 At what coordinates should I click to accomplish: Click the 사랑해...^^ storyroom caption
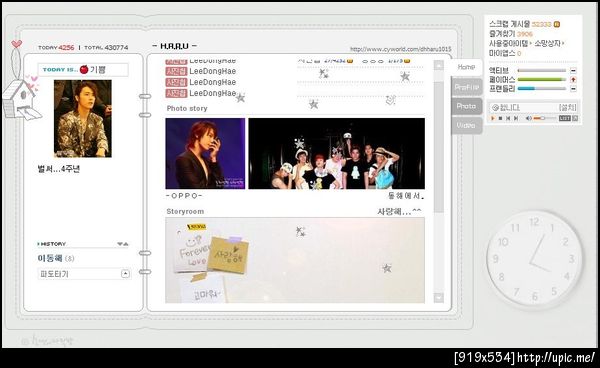click(x=399, y=211)
